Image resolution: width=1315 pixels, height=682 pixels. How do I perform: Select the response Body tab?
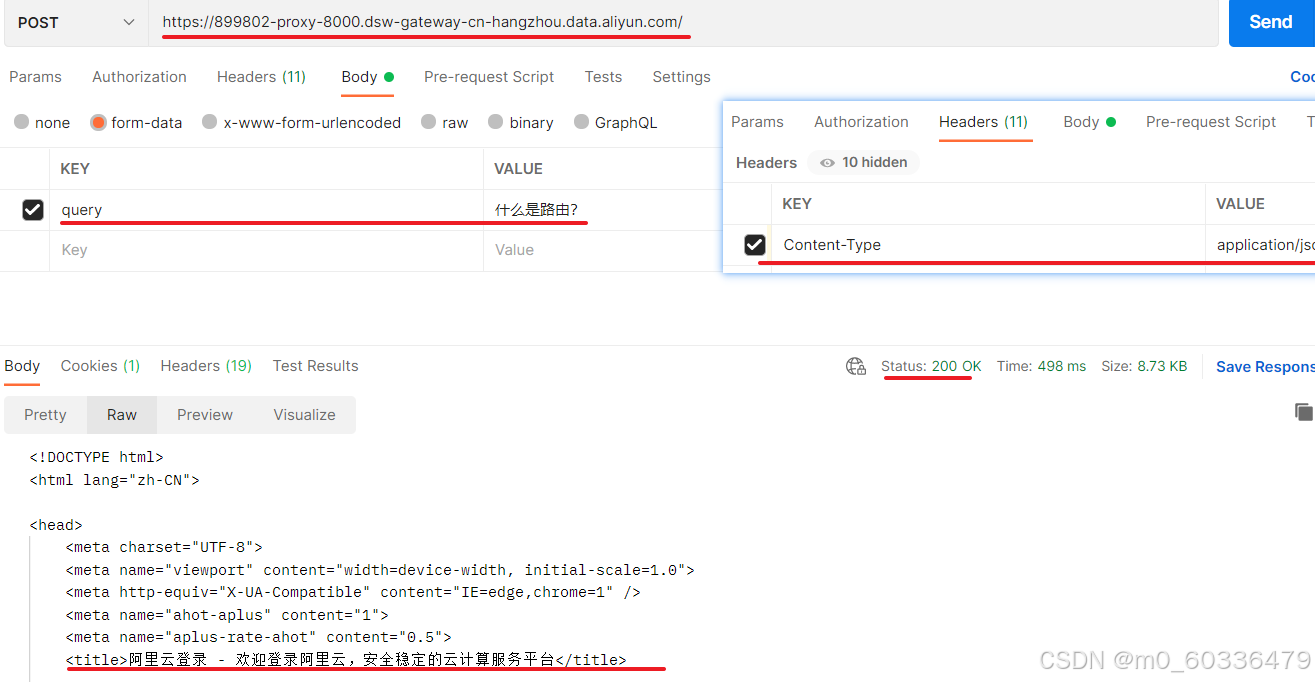[x=22, y=366]
